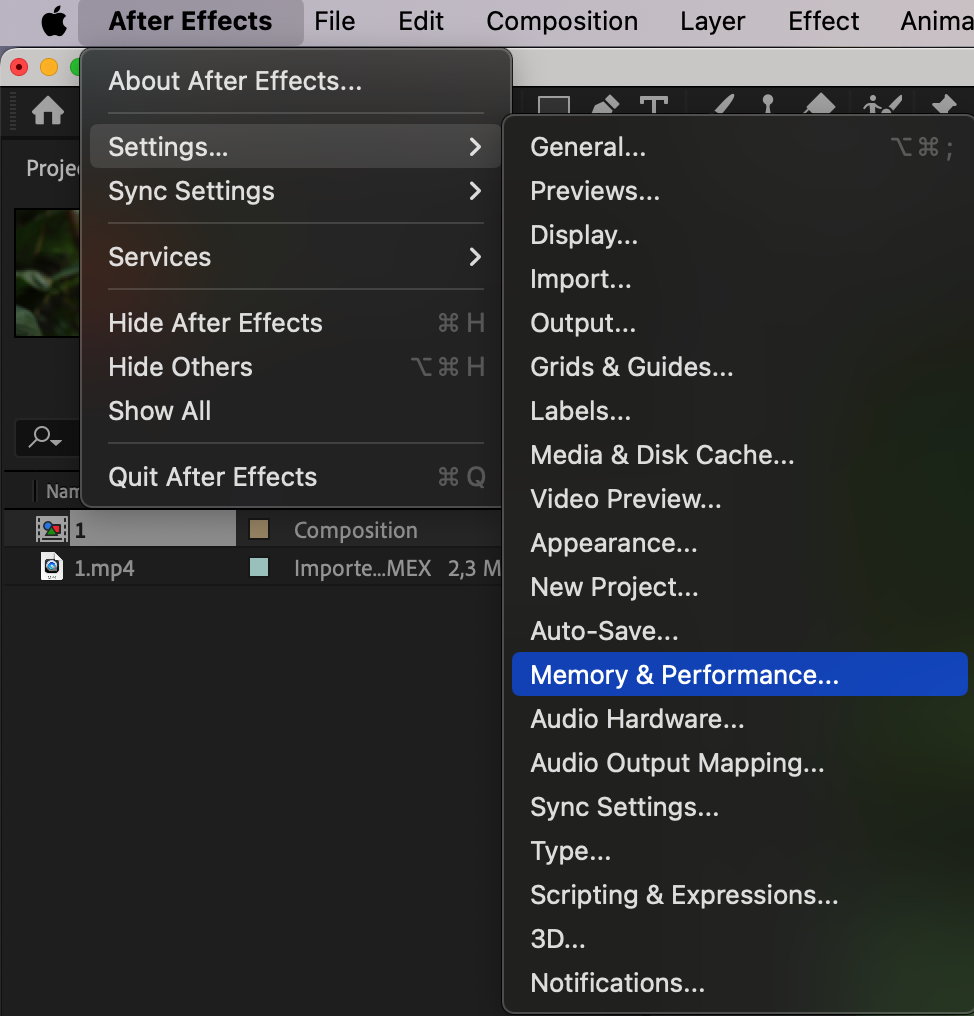Click Quit After Effects

[x=212, y=477]
